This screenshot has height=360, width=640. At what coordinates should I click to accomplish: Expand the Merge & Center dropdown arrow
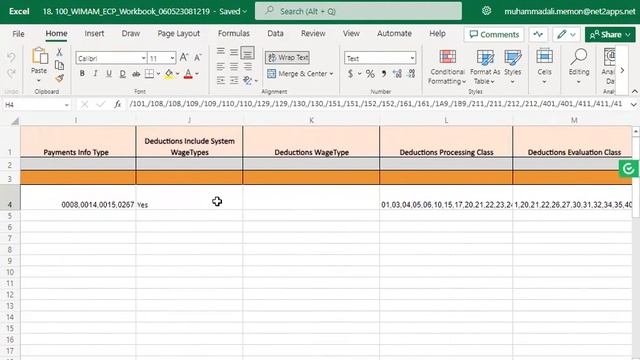[331, 74]
